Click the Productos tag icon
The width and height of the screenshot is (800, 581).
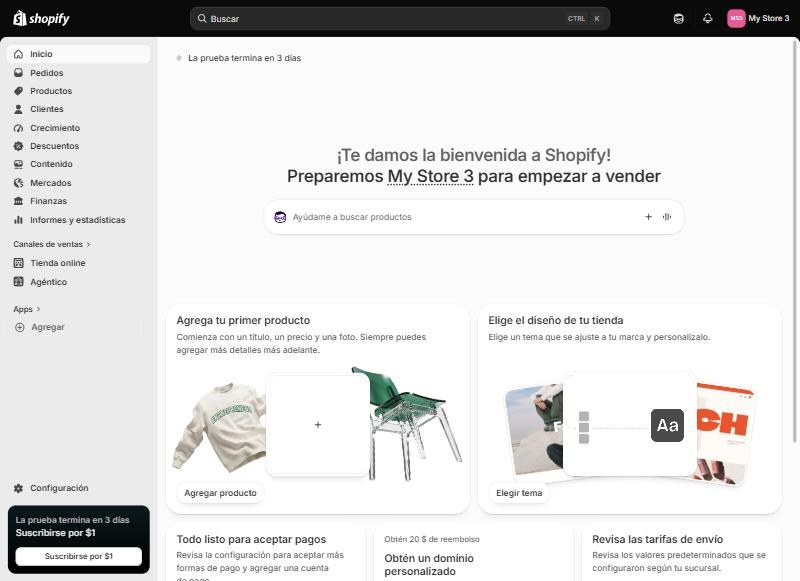(x=18, y=91)
